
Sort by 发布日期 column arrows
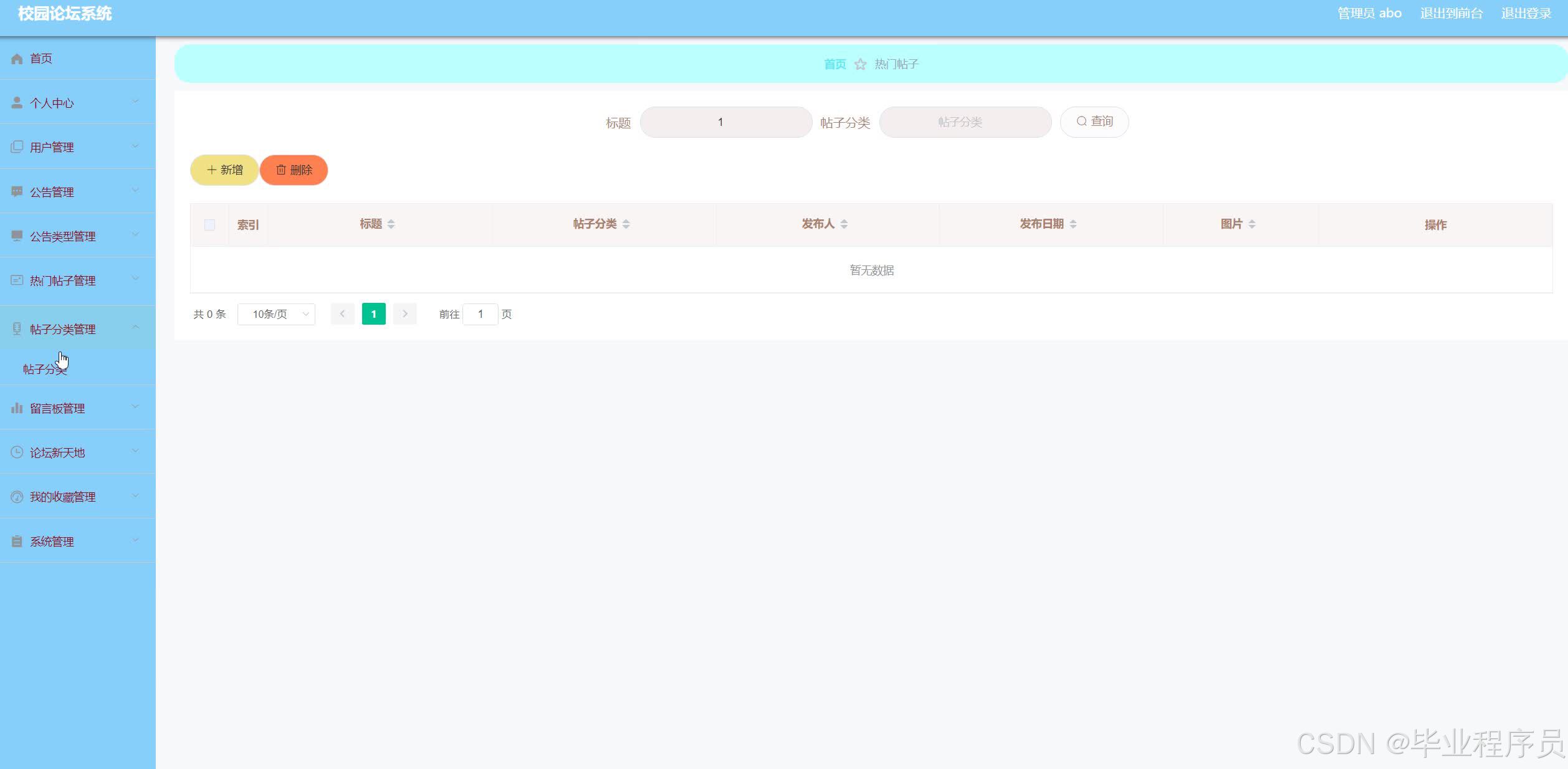1073,224
